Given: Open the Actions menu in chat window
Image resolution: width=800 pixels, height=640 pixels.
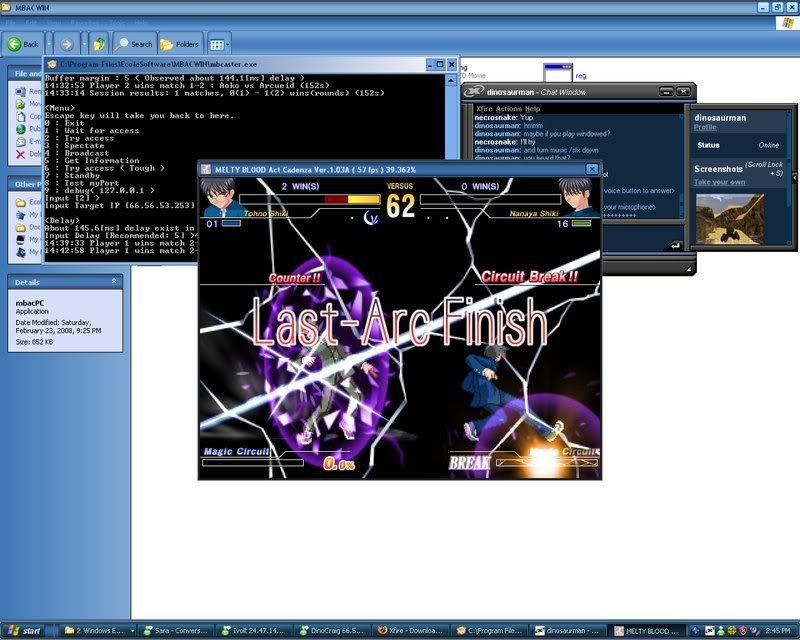Looking at the screenshot, I should pyautogui.click(x=509, y=109).
